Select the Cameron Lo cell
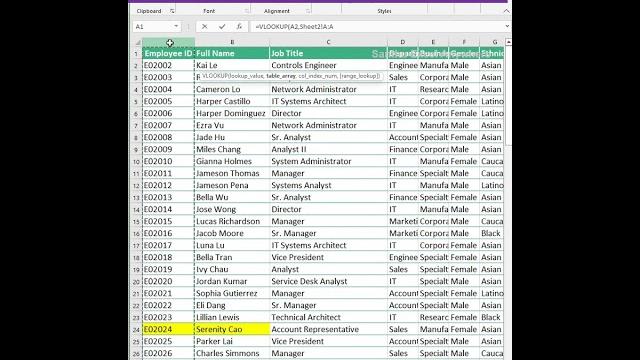 point(232,89)
